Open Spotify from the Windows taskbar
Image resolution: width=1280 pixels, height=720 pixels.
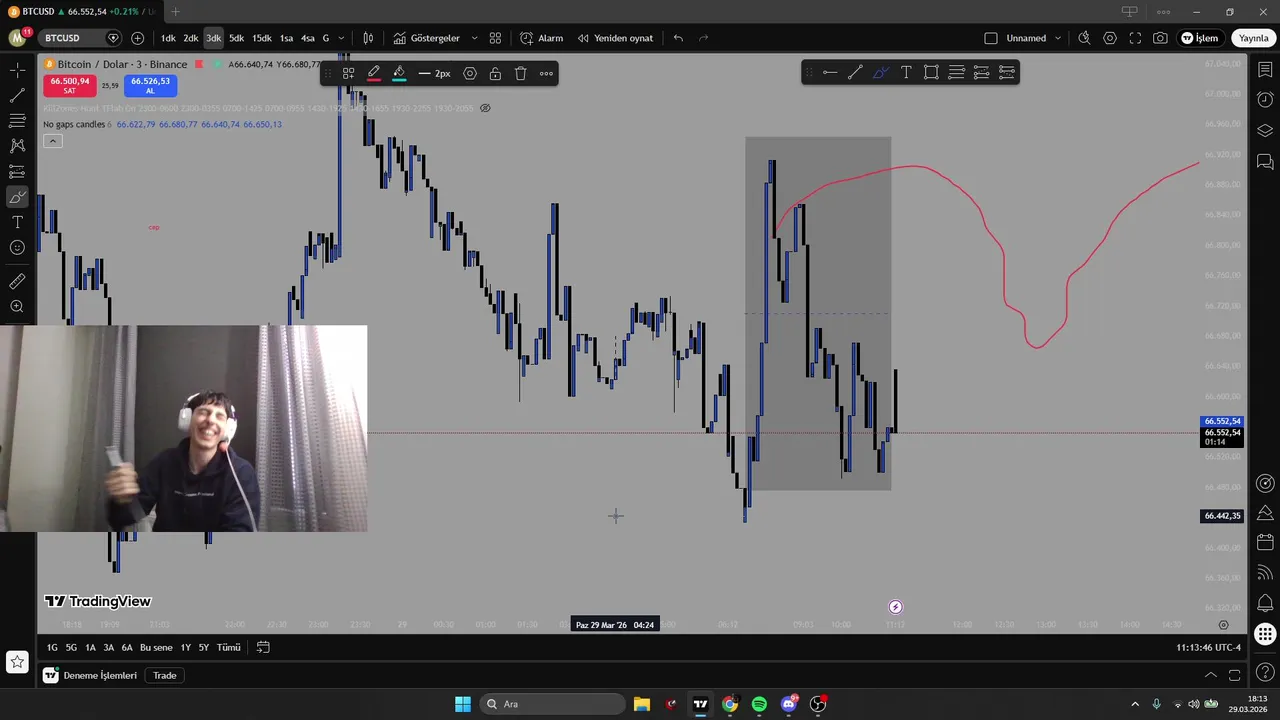759,704
